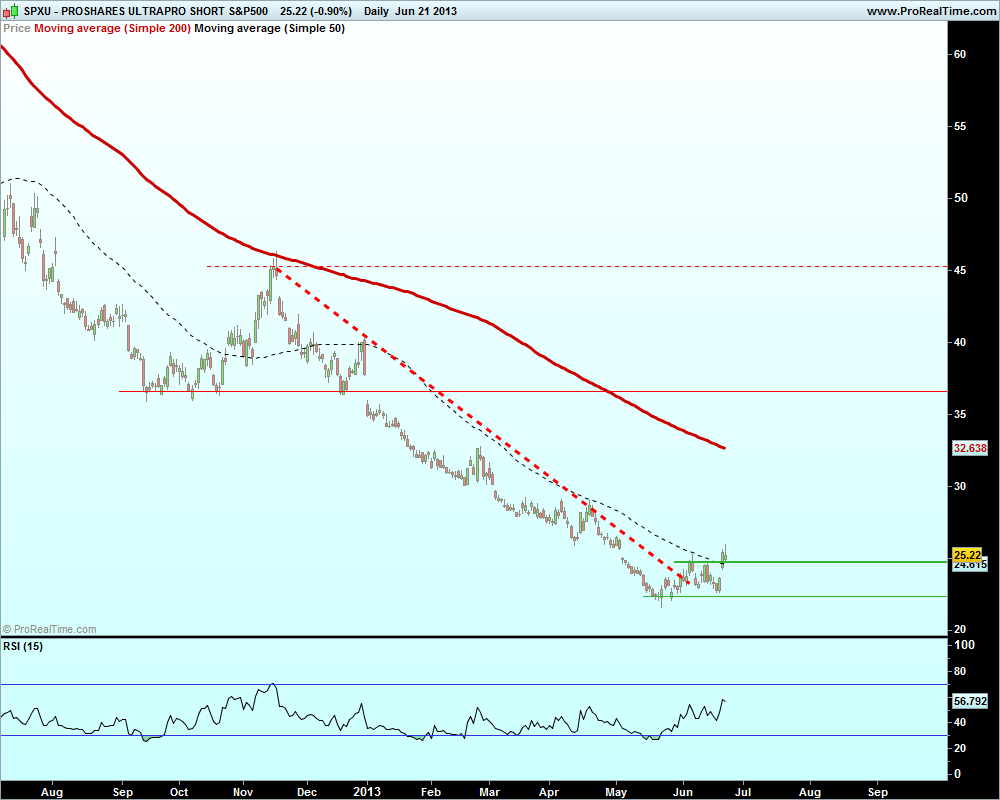
Task: Click the 2013 label on time axis
Action: tap(367, 792)
